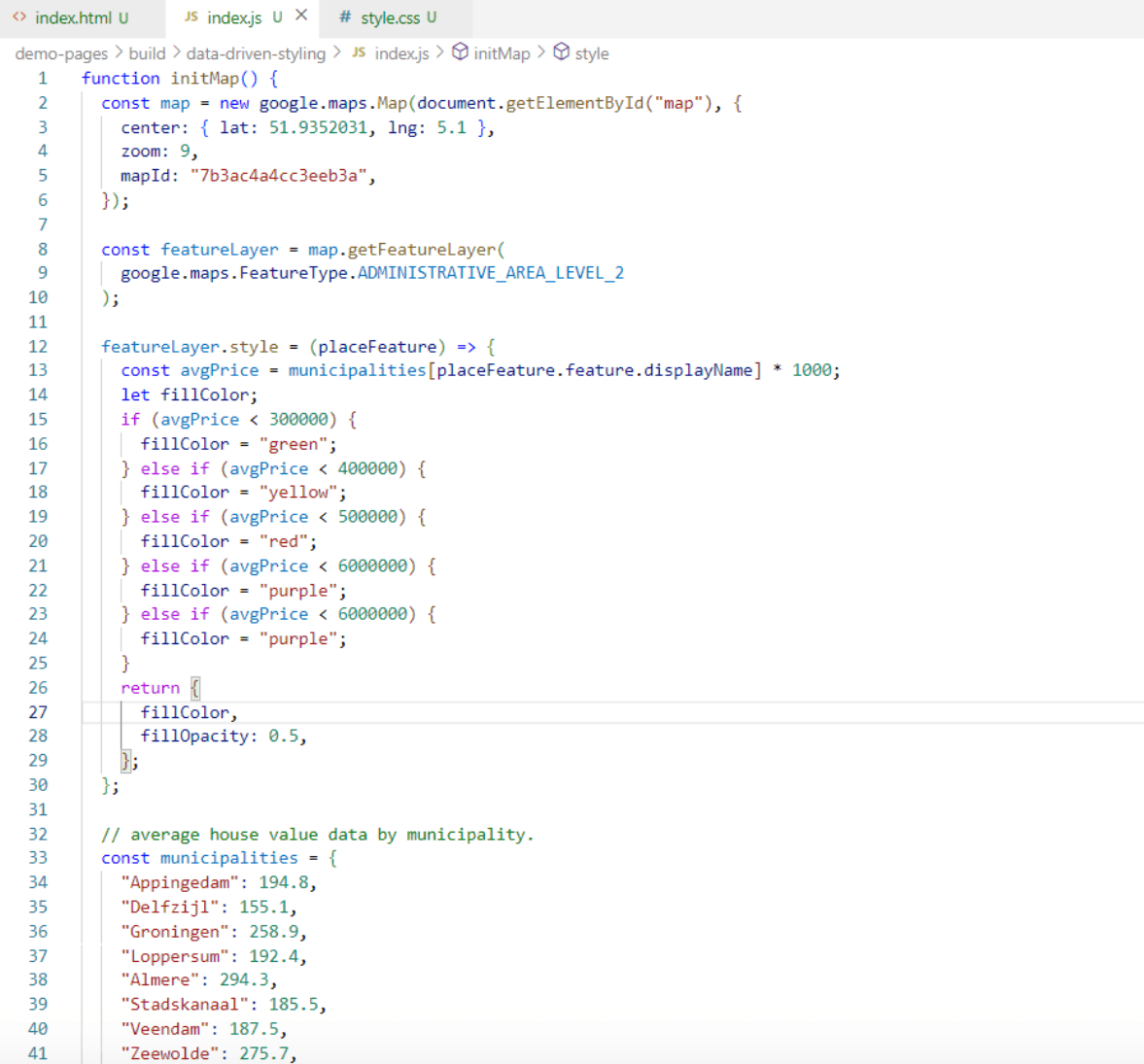Click the JS icon on the index.js tab
The width and height of the screenshot is (1144, 1064).
coord(191,17)
